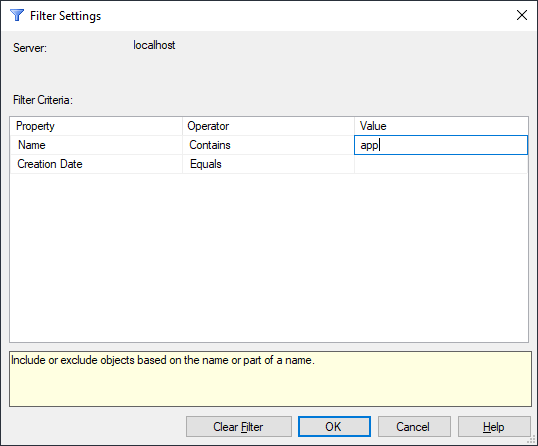Click the dialog resize grip corner
Viewport: 538px width, 446px height.
point(533,441)
